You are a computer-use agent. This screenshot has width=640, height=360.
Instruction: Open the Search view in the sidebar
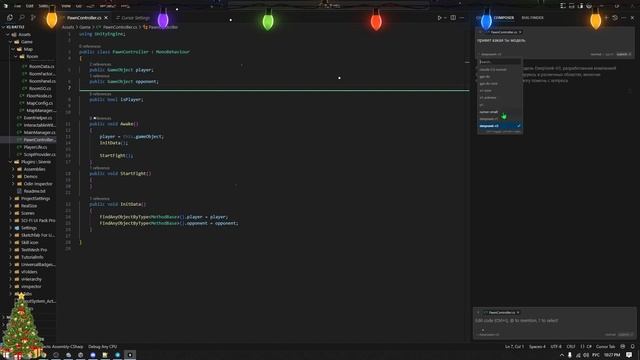(x=22, y=18)
